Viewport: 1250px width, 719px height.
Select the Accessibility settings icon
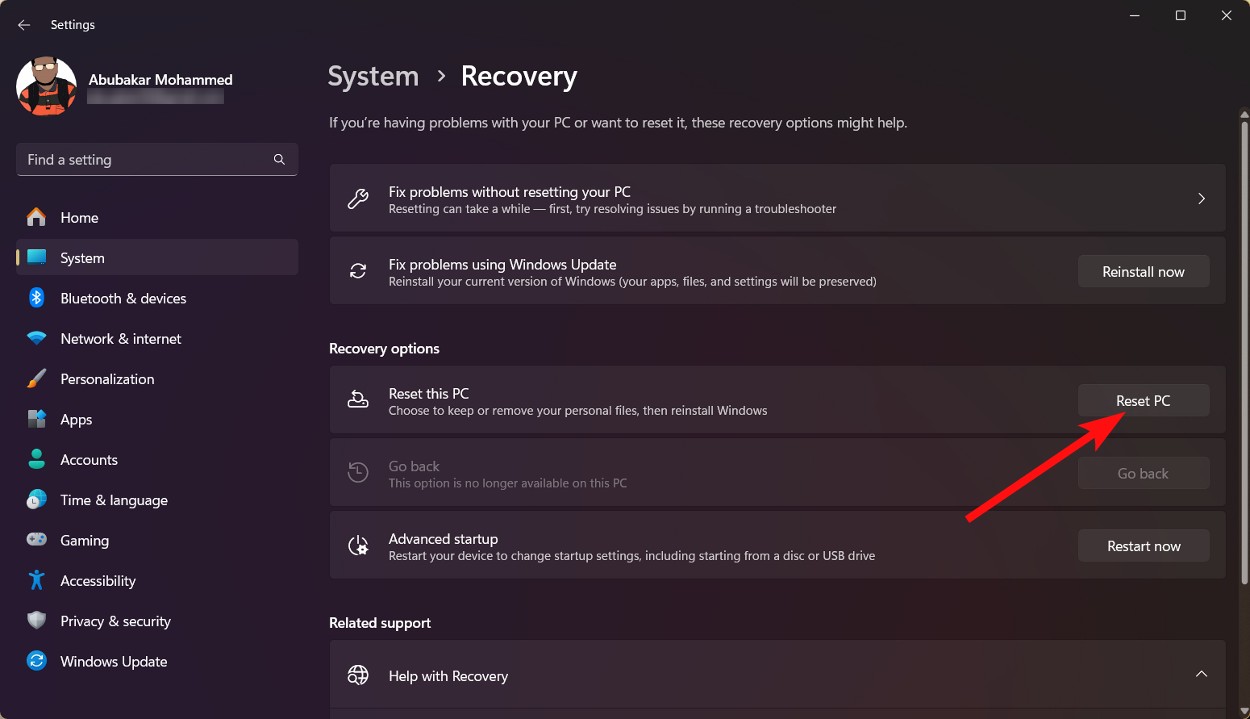(36, 581)
